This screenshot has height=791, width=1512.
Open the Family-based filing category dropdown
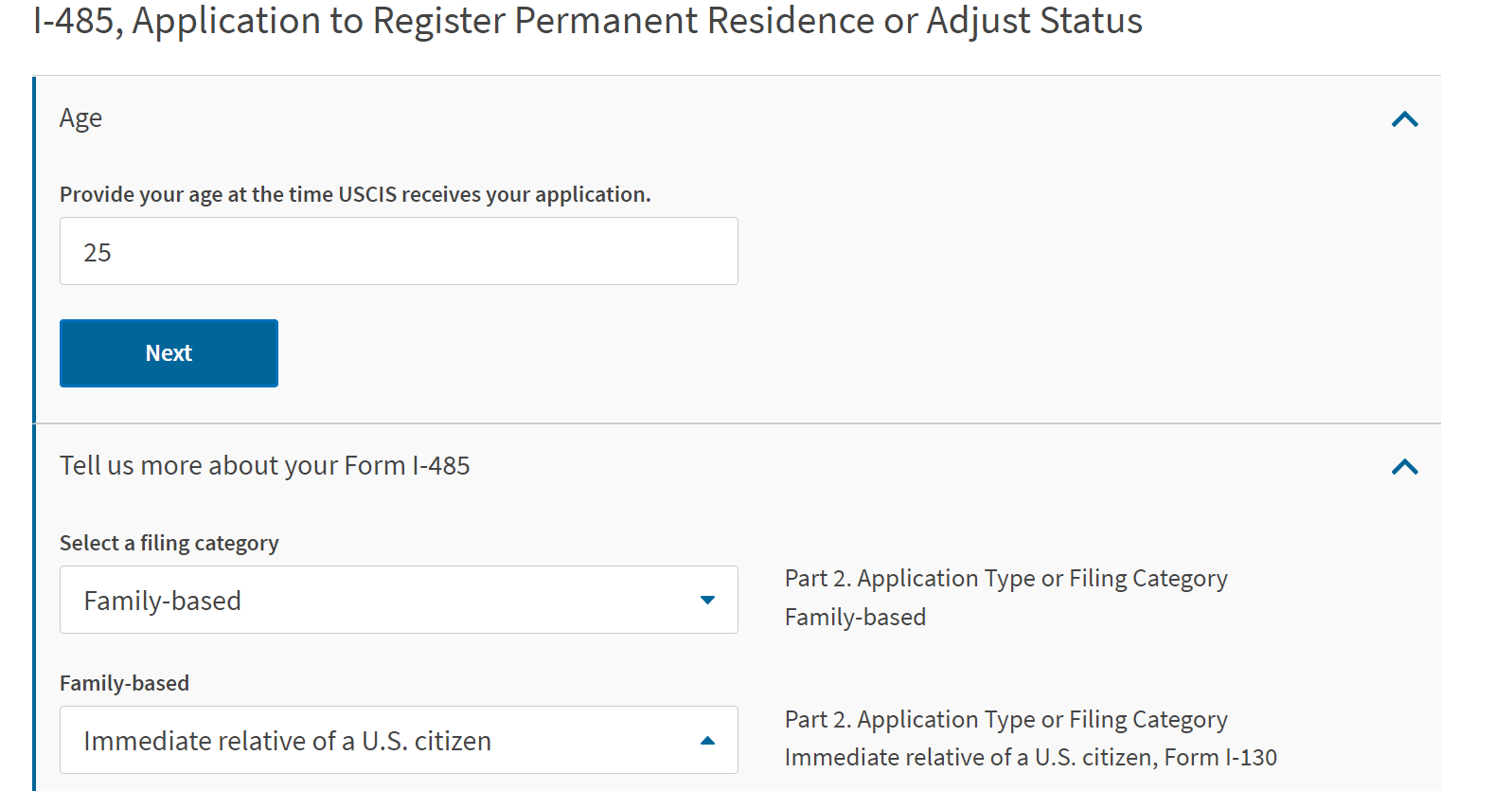[x=398, y=600]
